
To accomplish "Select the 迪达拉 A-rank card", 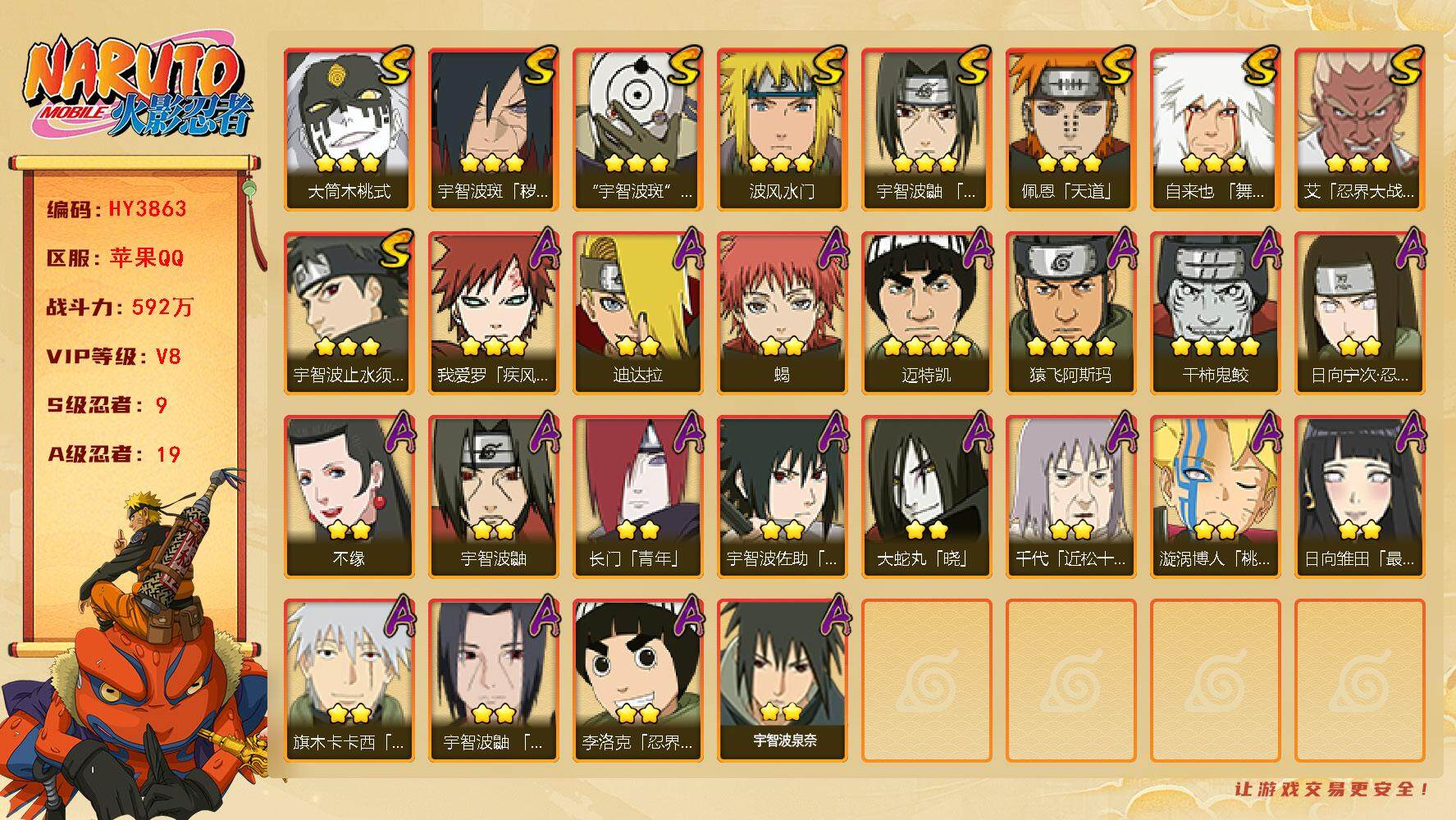I will point(637,312).
